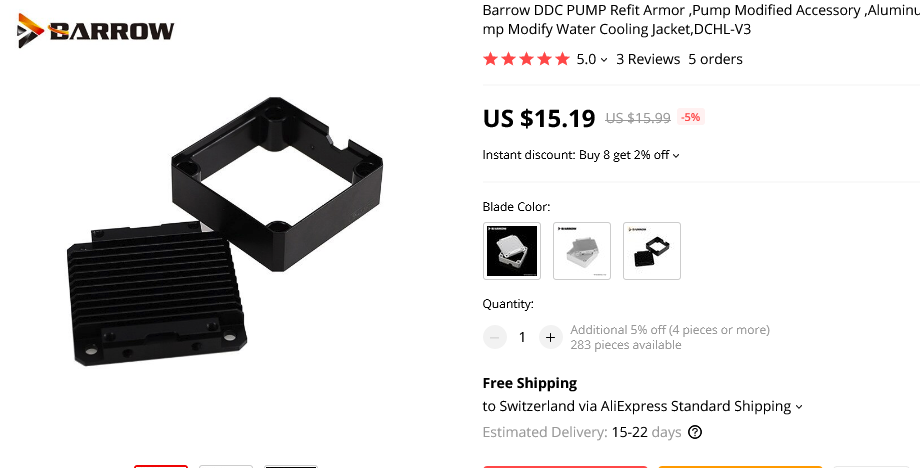Select silver armor on white background color option
This screenshot has height=468, width=920.
pyautogui.click(x=582, y=251)
